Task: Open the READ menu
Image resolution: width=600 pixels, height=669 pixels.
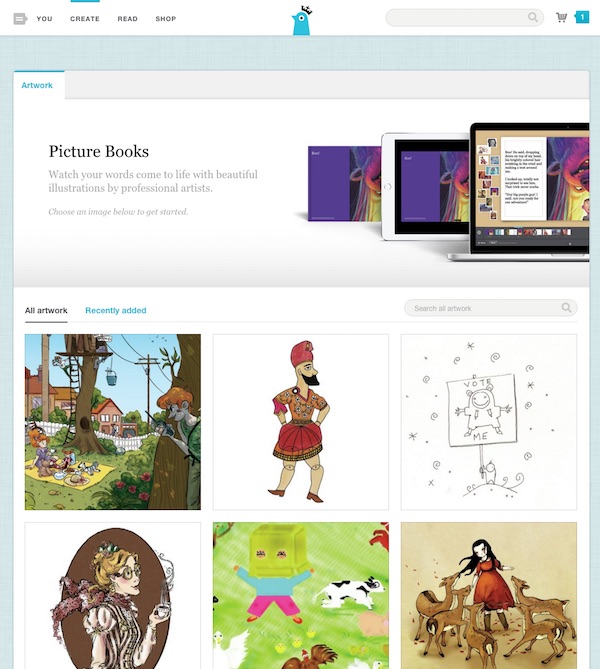Action: pyautogui.click(x=128, y=19)
